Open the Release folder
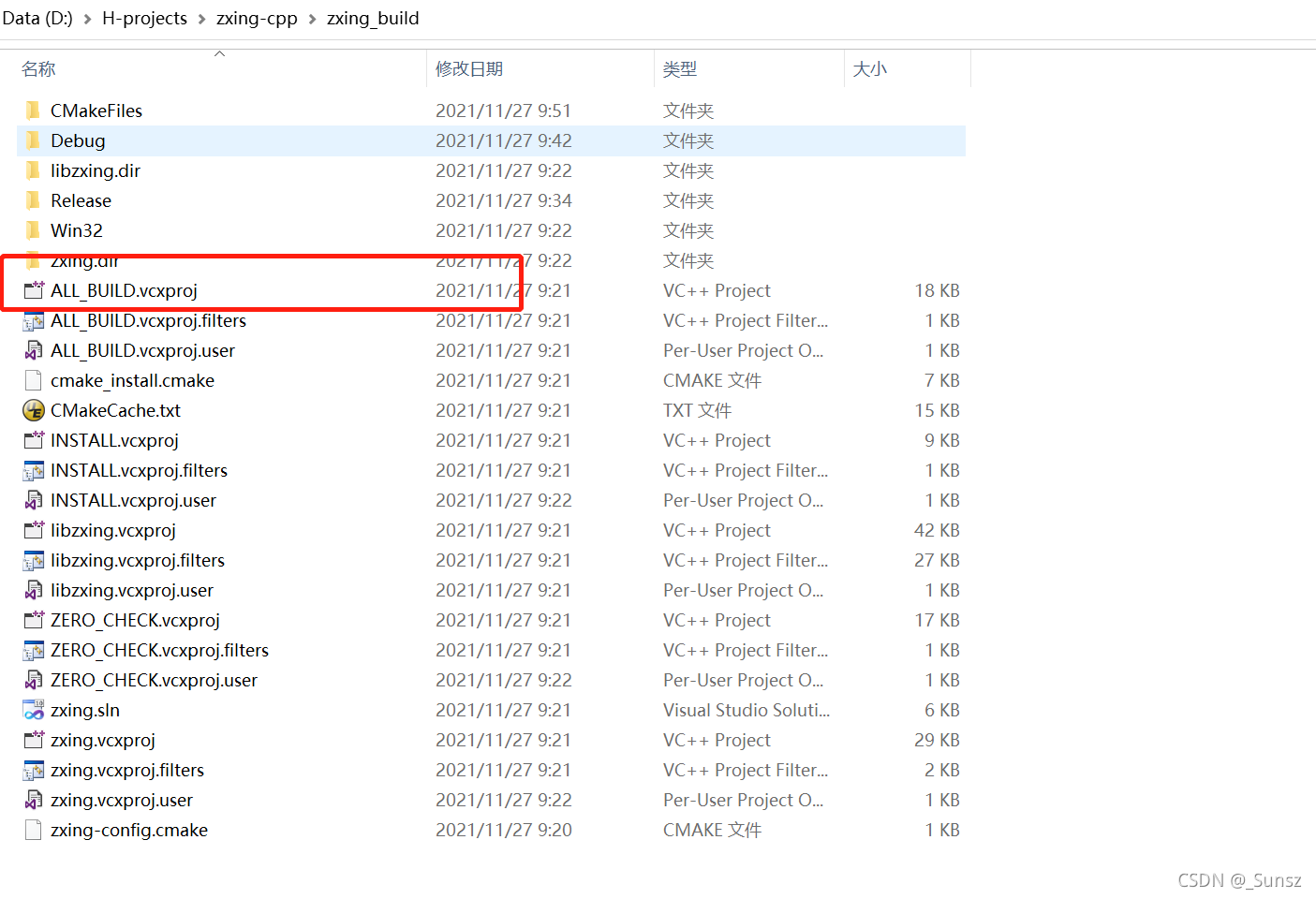 coord(81,199)
